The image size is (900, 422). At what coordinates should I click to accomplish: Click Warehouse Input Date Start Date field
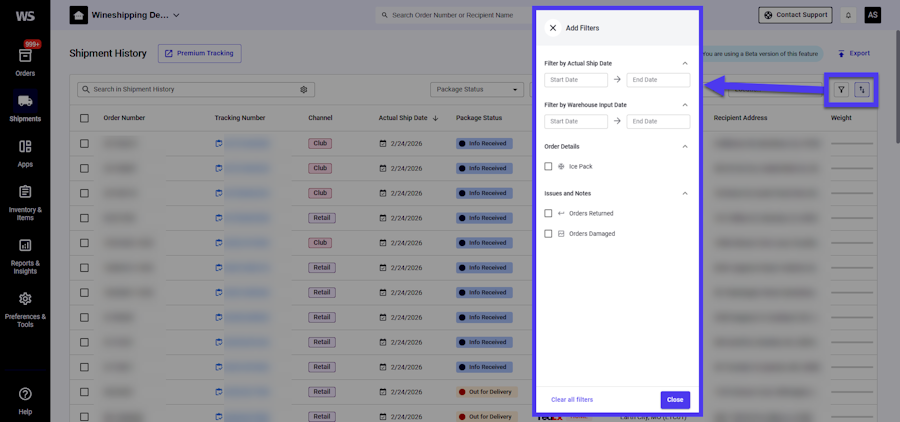[x=576, y=122]
